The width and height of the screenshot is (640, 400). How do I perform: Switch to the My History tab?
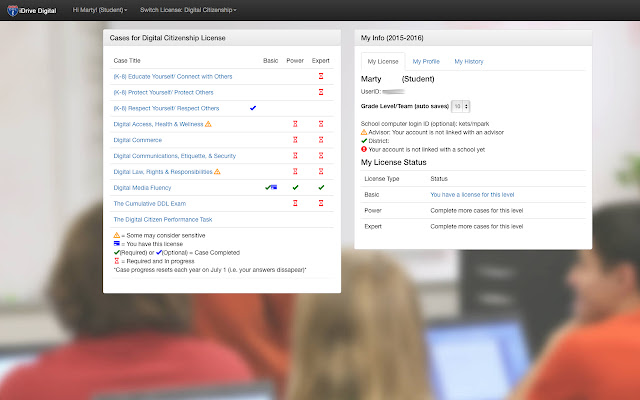click(469, 62)
